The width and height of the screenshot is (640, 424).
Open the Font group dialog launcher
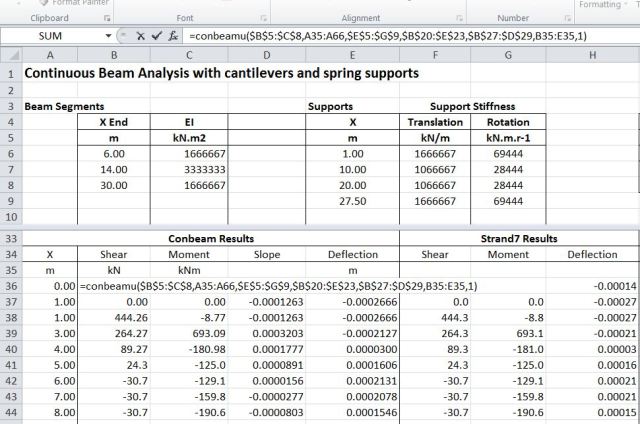(263, 18)
